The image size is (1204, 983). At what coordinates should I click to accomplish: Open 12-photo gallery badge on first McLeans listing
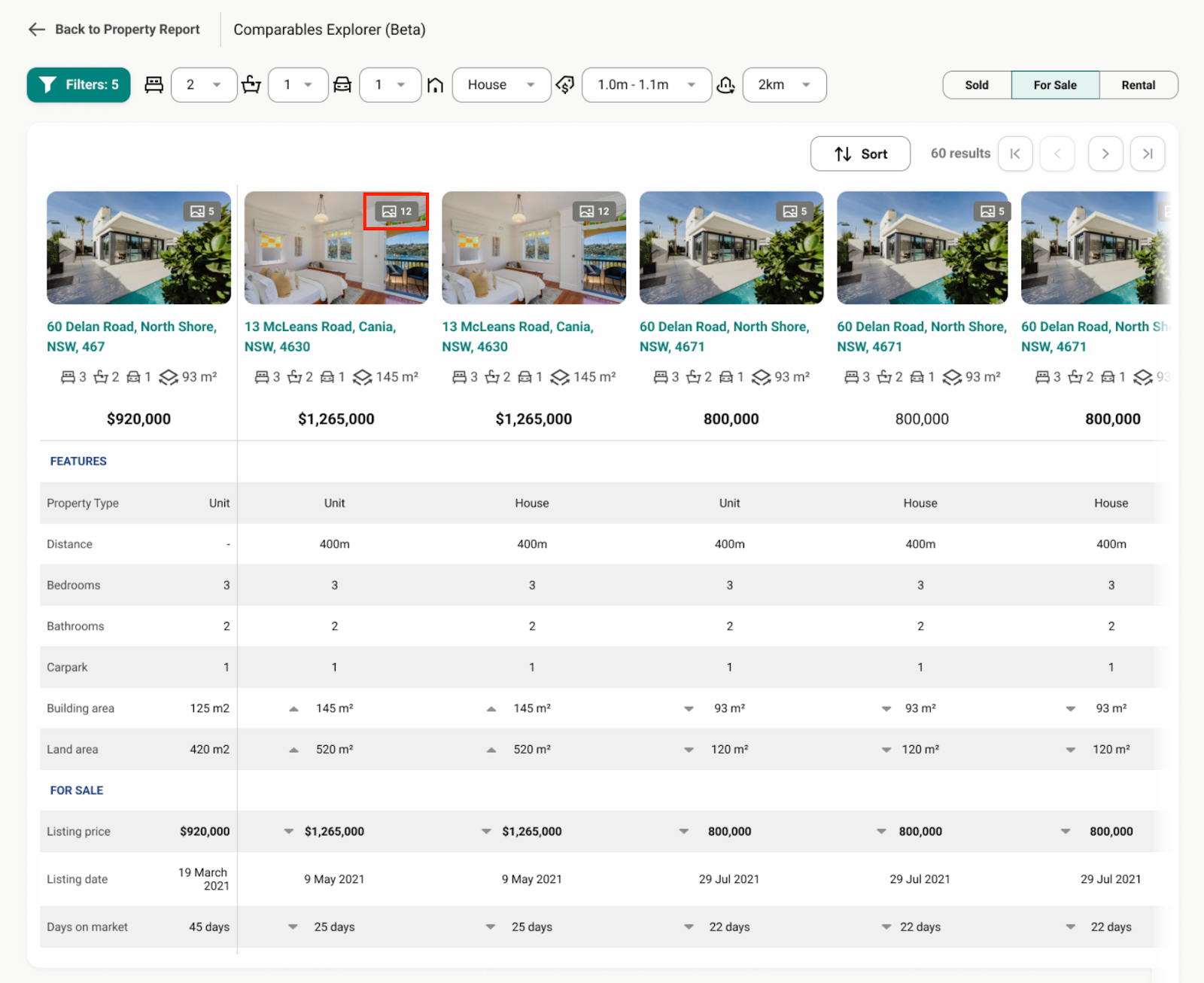pyautogui.click(x=397, y=212)
